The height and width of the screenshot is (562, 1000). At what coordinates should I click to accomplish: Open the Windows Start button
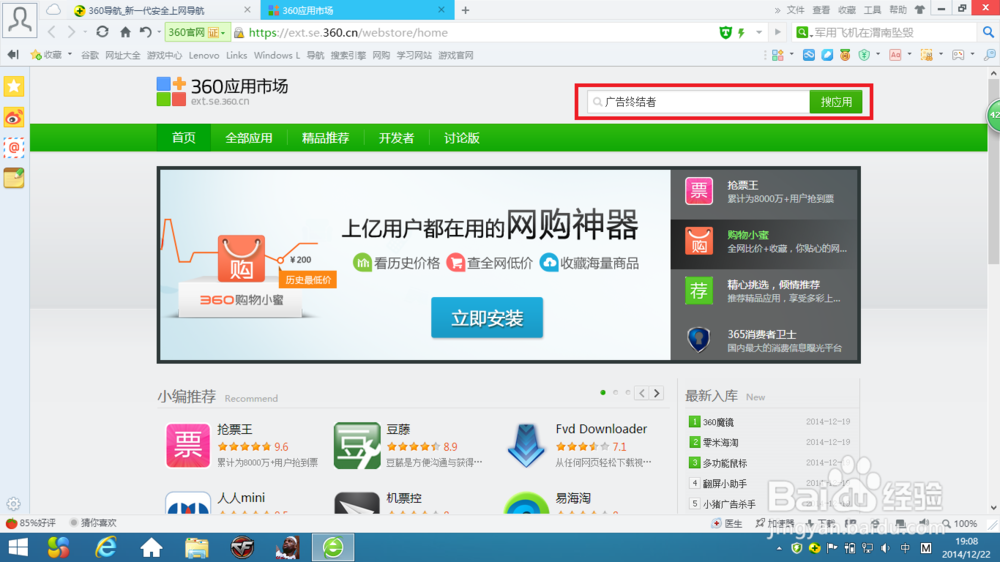(18, 547)
